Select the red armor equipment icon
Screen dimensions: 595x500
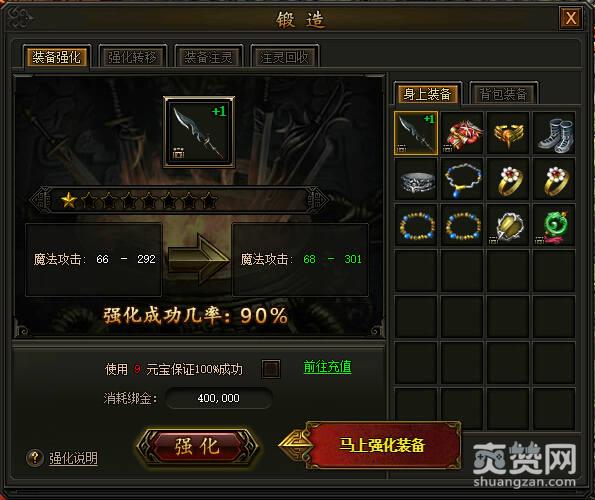pos(462,133)
